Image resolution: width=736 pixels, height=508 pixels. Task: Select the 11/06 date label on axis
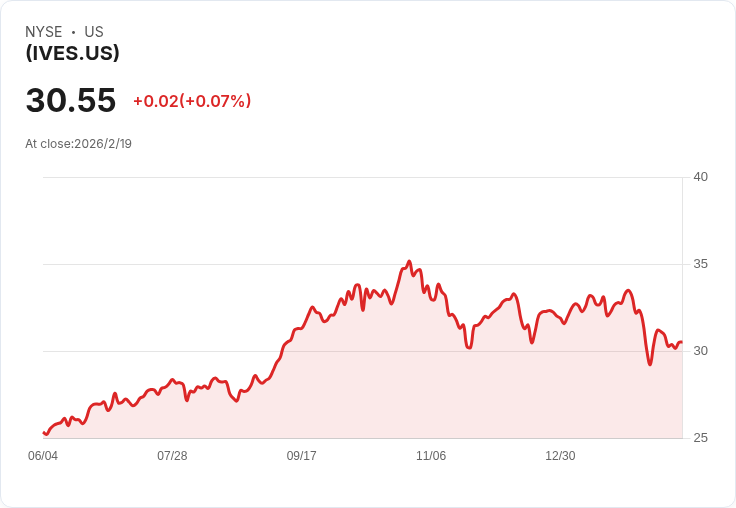pyautogui.click(x=431, y=456)
